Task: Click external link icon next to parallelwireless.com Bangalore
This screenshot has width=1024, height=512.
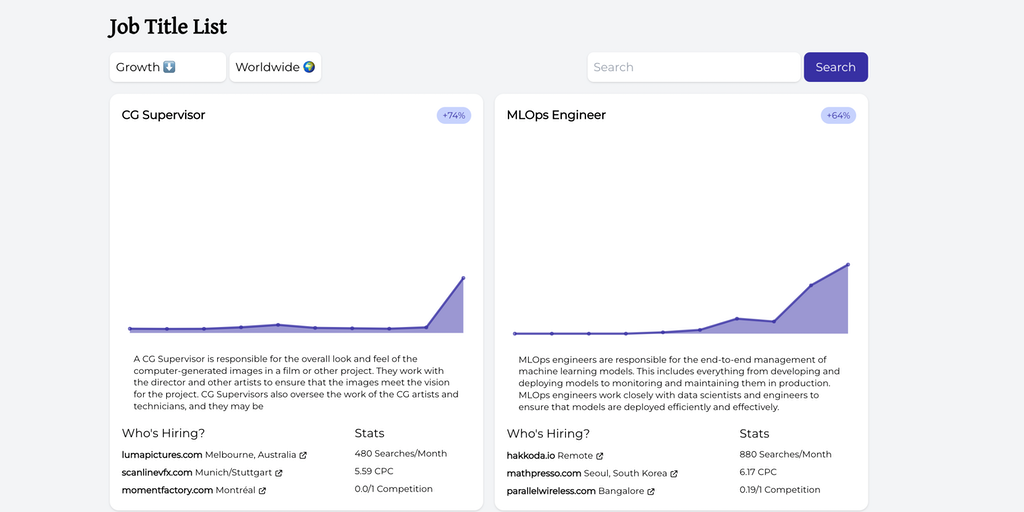Action: [x=651, y=491]
